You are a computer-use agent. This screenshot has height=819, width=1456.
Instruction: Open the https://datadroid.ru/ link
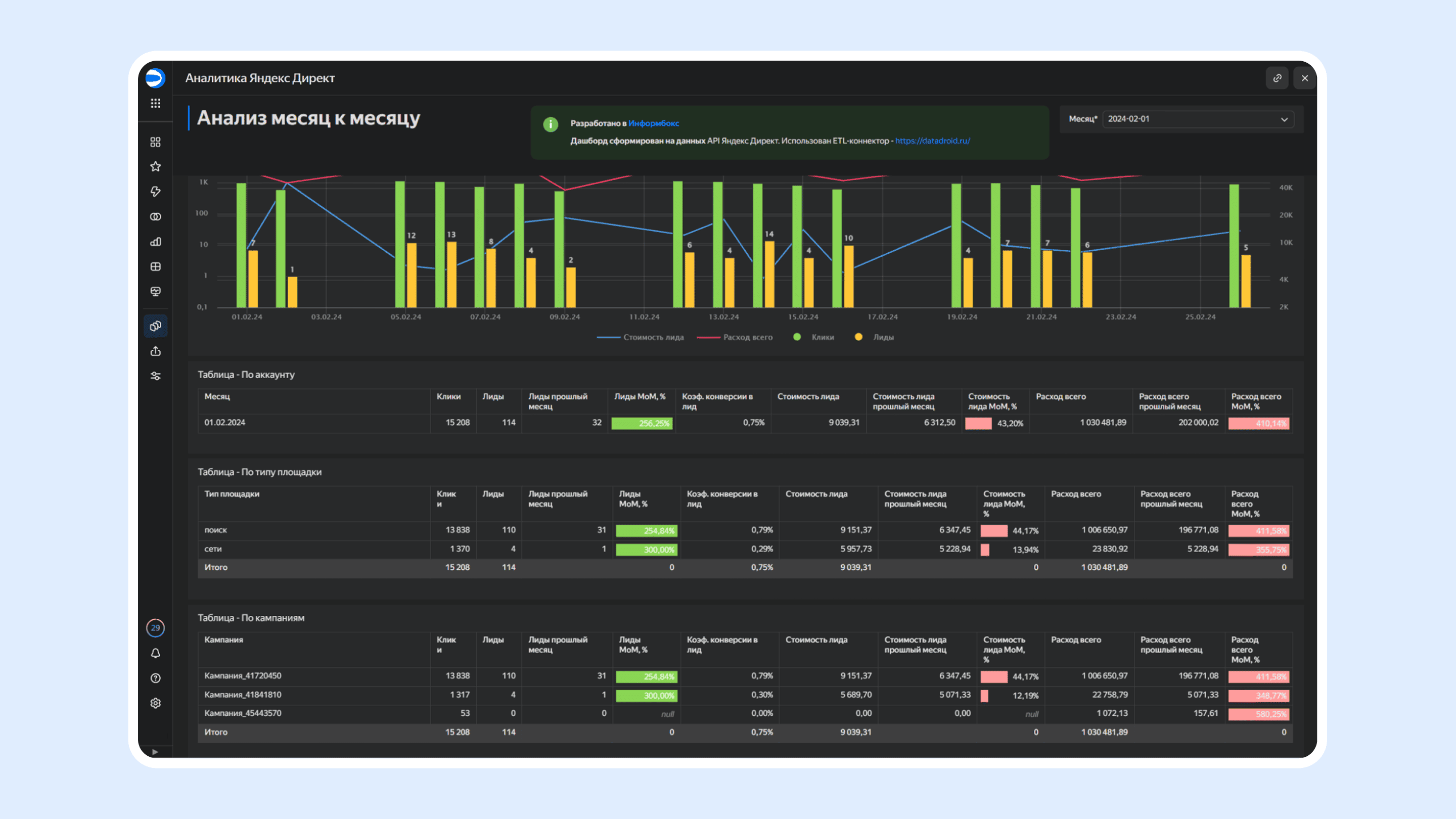click(x=933, y=141)
